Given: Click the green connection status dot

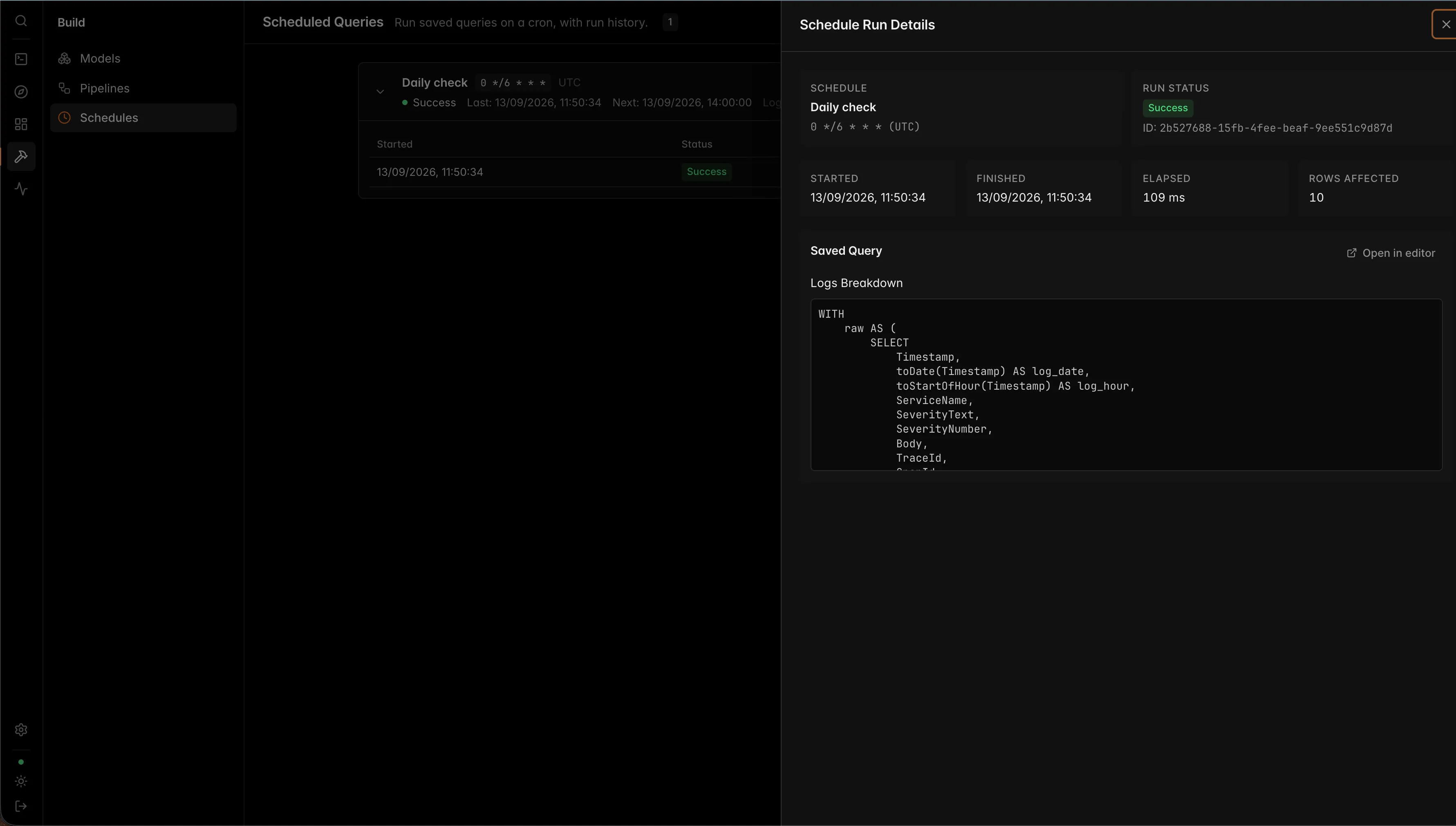Looking at the screenshot, I should point(21,762).
